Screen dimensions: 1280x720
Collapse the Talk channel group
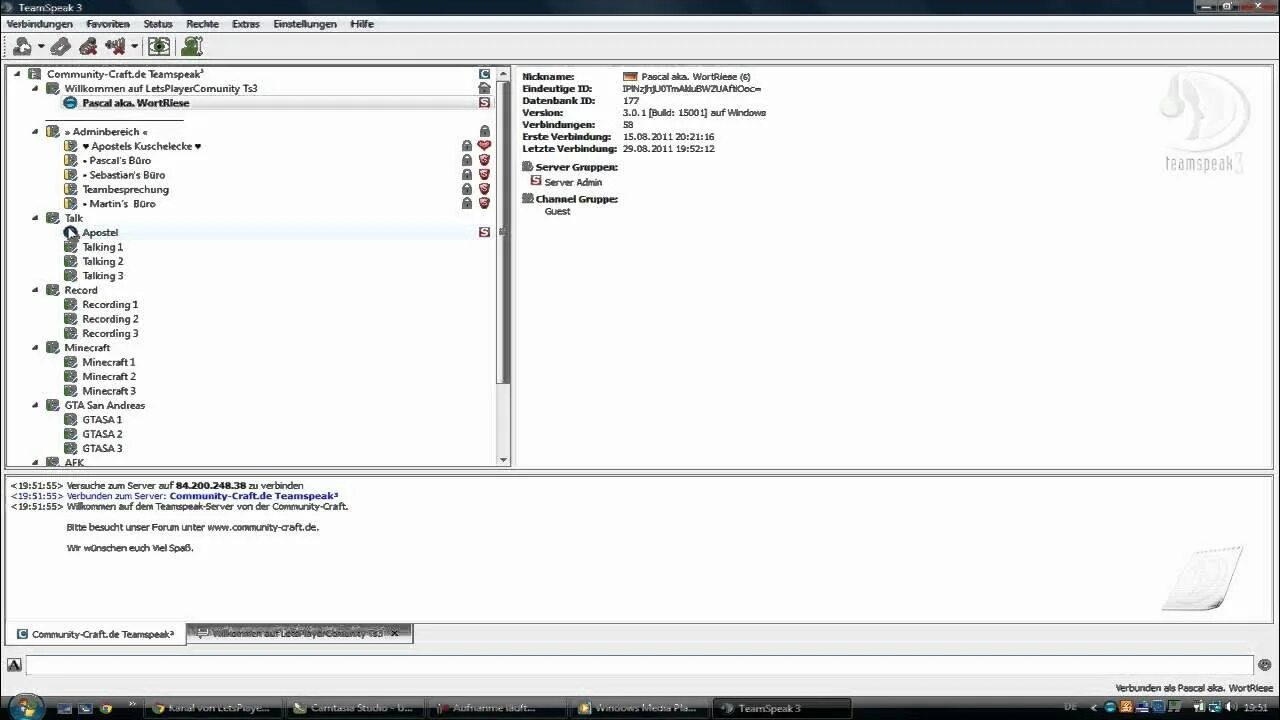point(35,218)
